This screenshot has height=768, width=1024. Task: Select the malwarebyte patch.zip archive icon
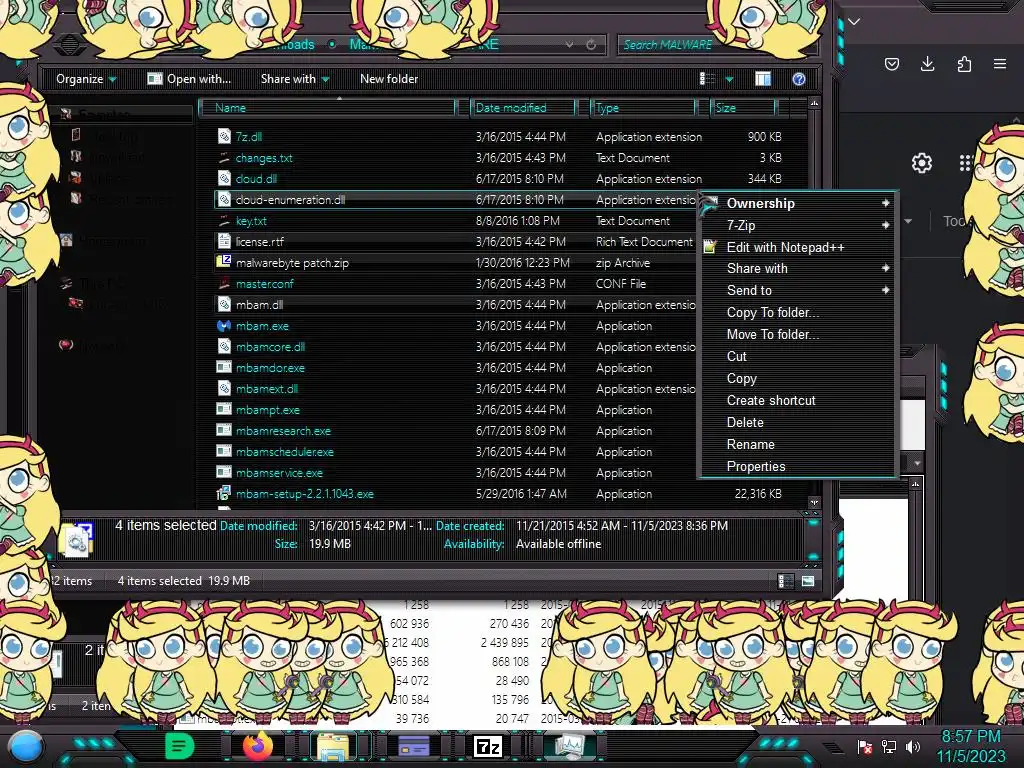pos(224,263)
